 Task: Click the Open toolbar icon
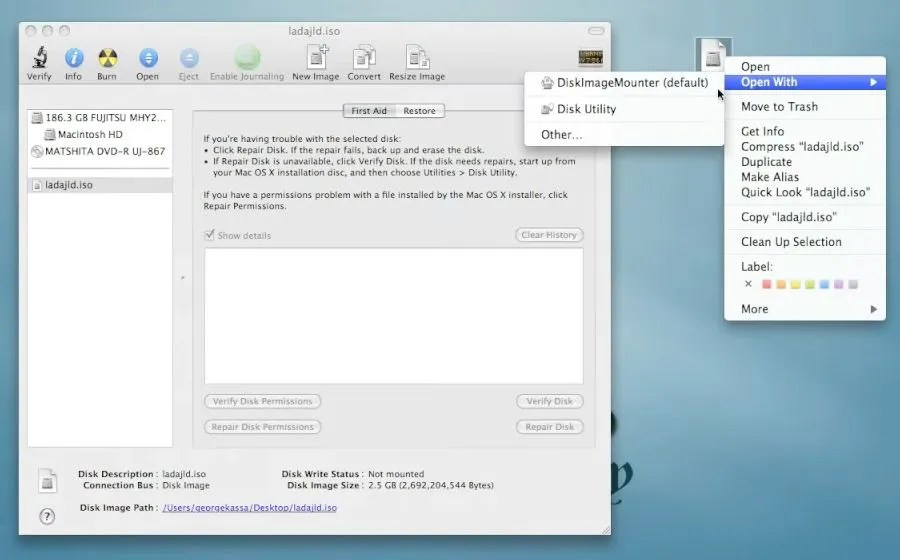tap(148, 57)
